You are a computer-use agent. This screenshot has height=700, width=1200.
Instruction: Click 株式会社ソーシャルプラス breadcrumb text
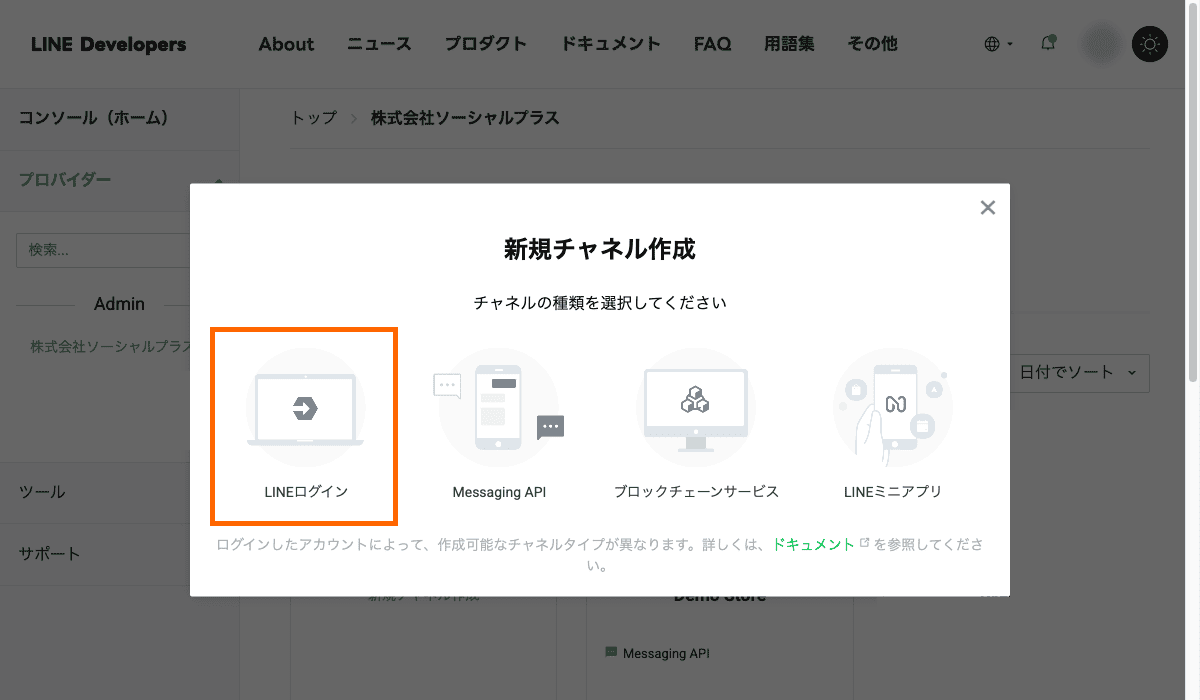pos(465,118)
